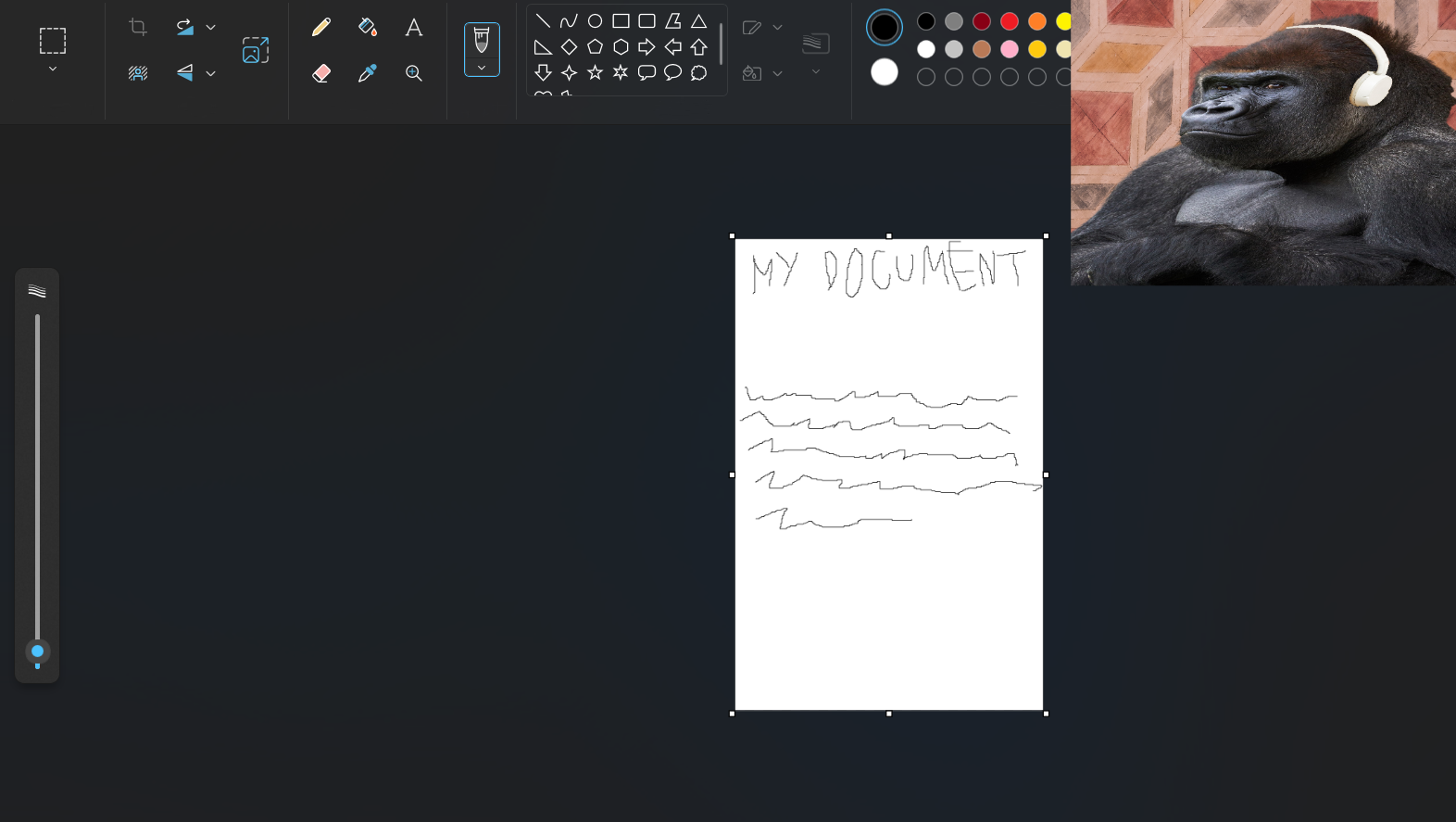The width and height of the screenshot is (1456, 822).
Task: Expand the Flip options dropdown
Action: point(211,74)
